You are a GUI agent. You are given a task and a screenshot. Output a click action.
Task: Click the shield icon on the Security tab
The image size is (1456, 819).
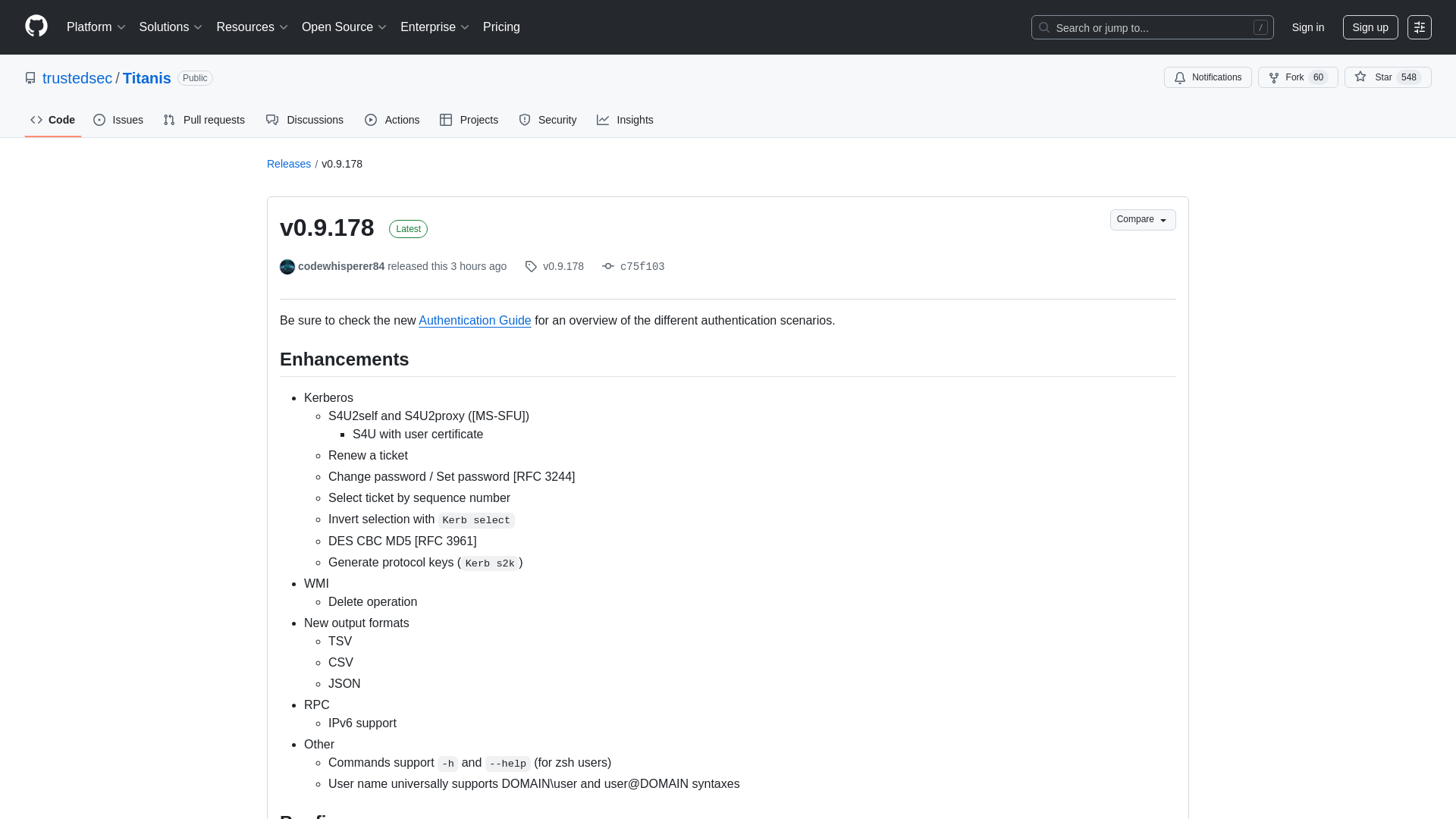pos(525,120)
